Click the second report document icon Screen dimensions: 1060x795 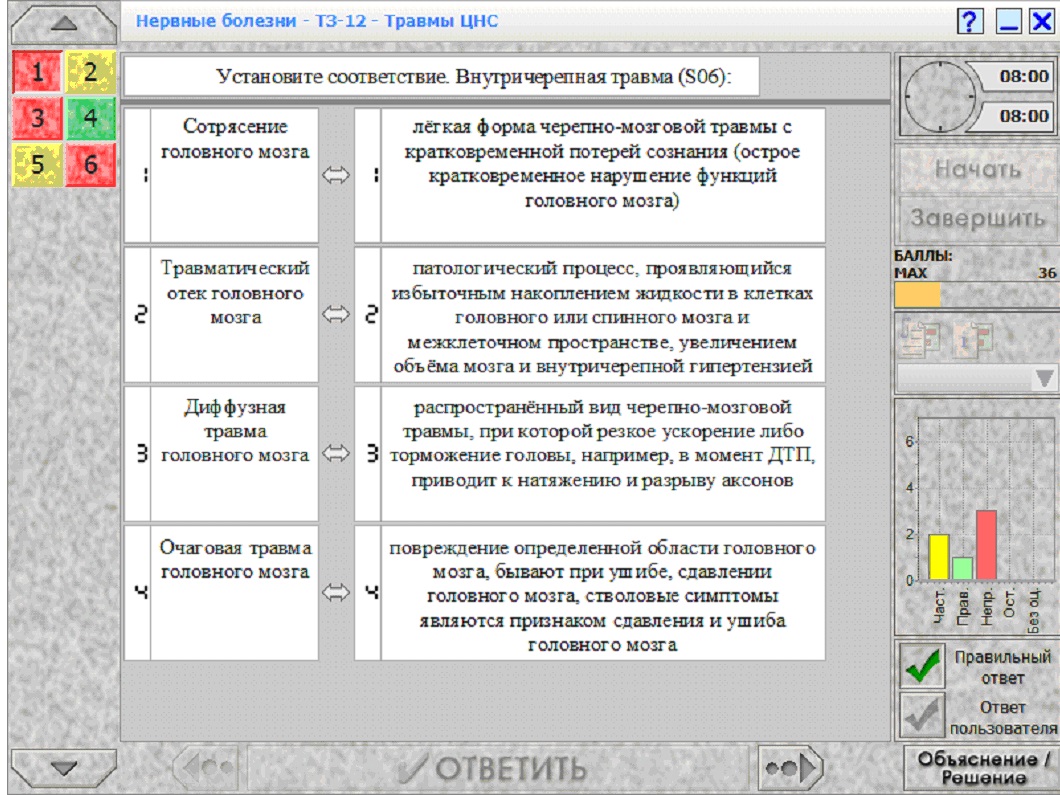pyautogui.click(x=973, y=337)
